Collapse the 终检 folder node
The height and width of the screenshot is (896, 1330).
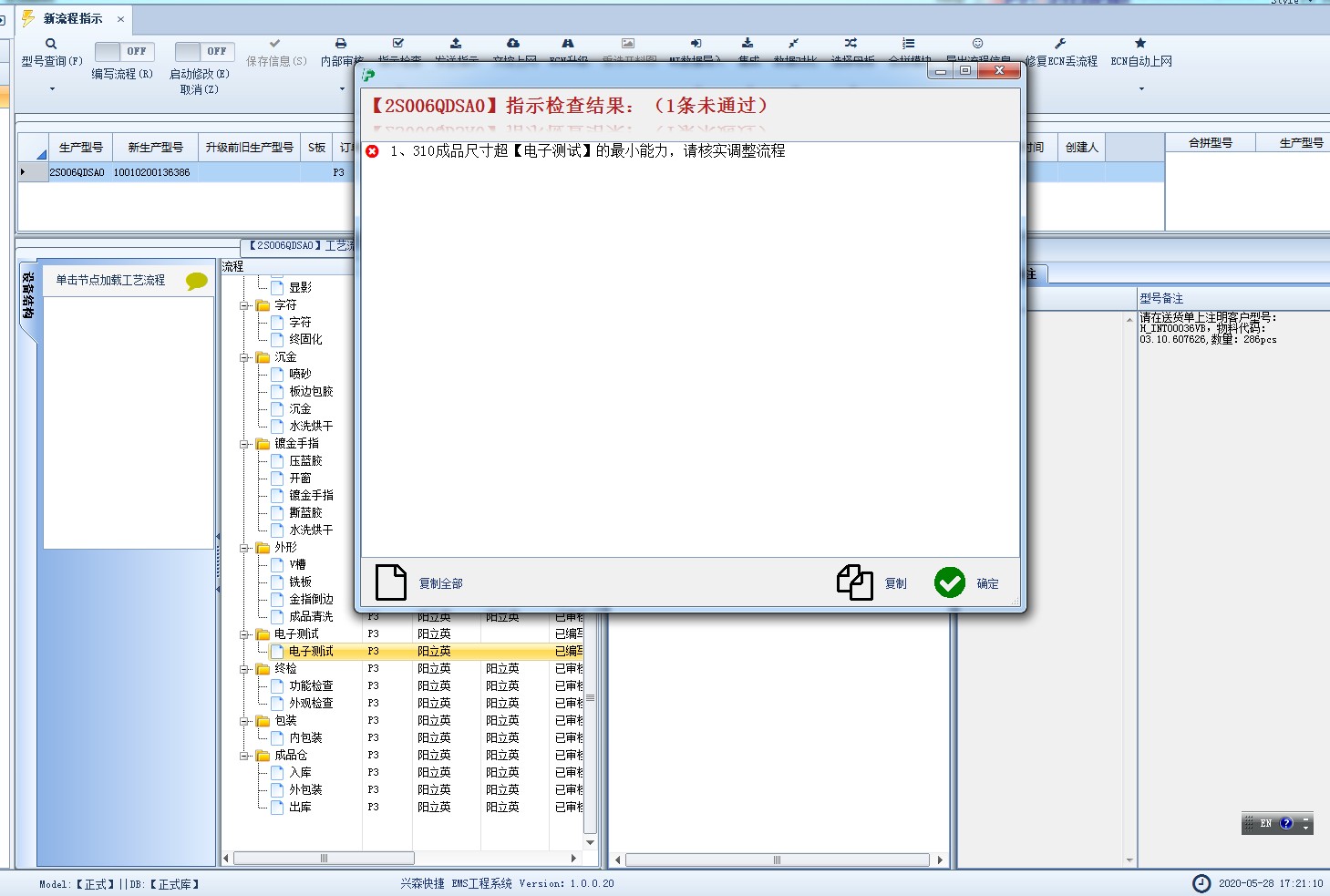pyautogui.click(x=245, y=669)
